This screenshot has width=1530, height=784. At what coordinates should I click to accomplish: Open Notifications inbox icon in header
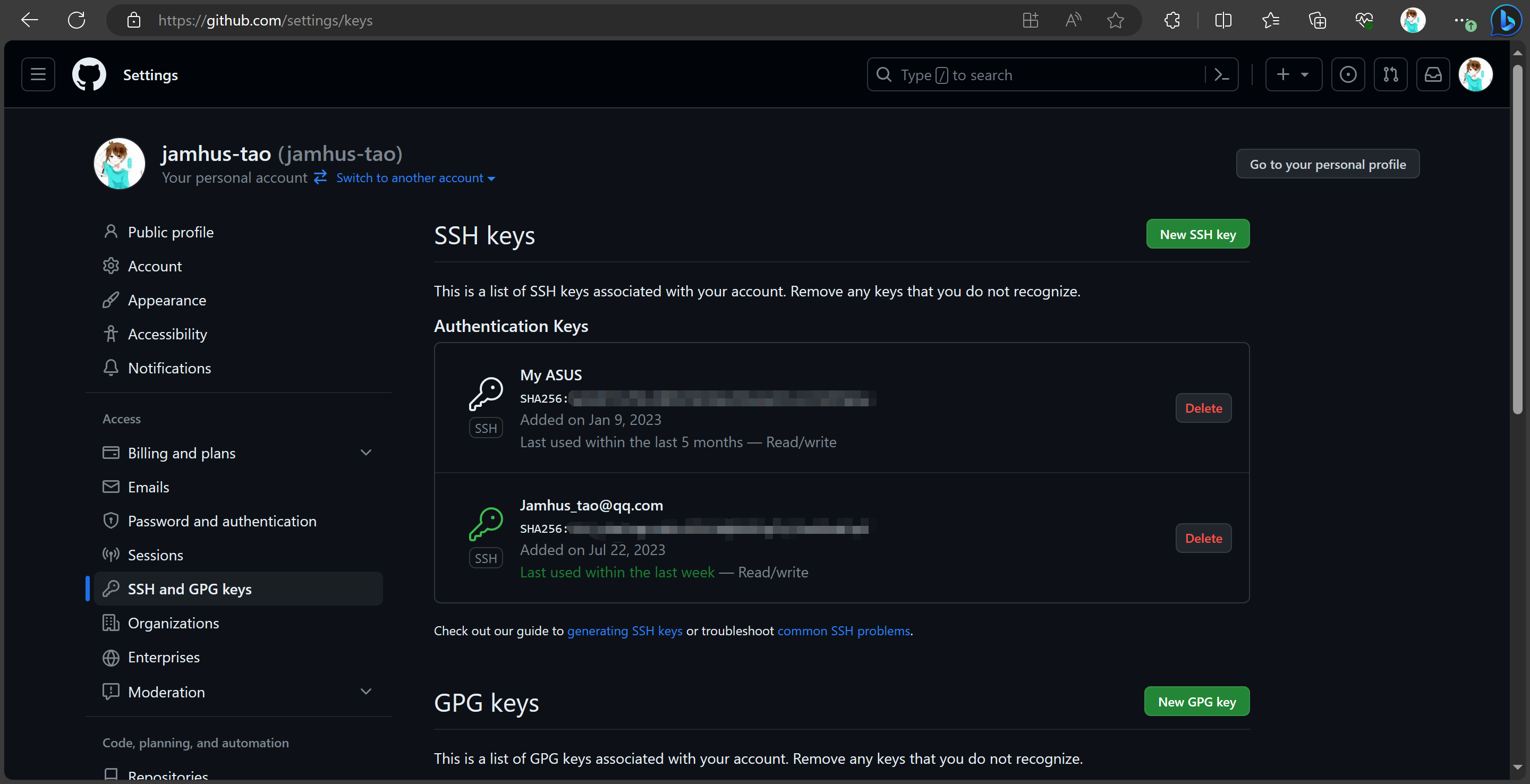click(1433, 75)
